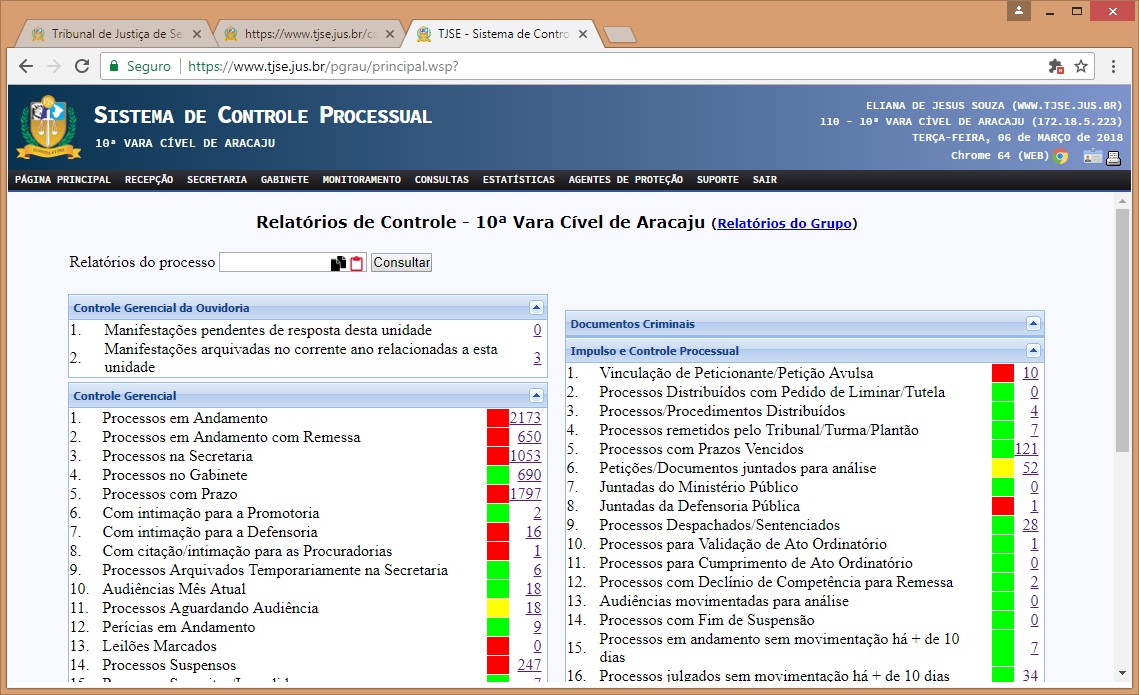Collapse the Documentos Criminais panel
1139x695 pixels.
(x=1033, y=324)
